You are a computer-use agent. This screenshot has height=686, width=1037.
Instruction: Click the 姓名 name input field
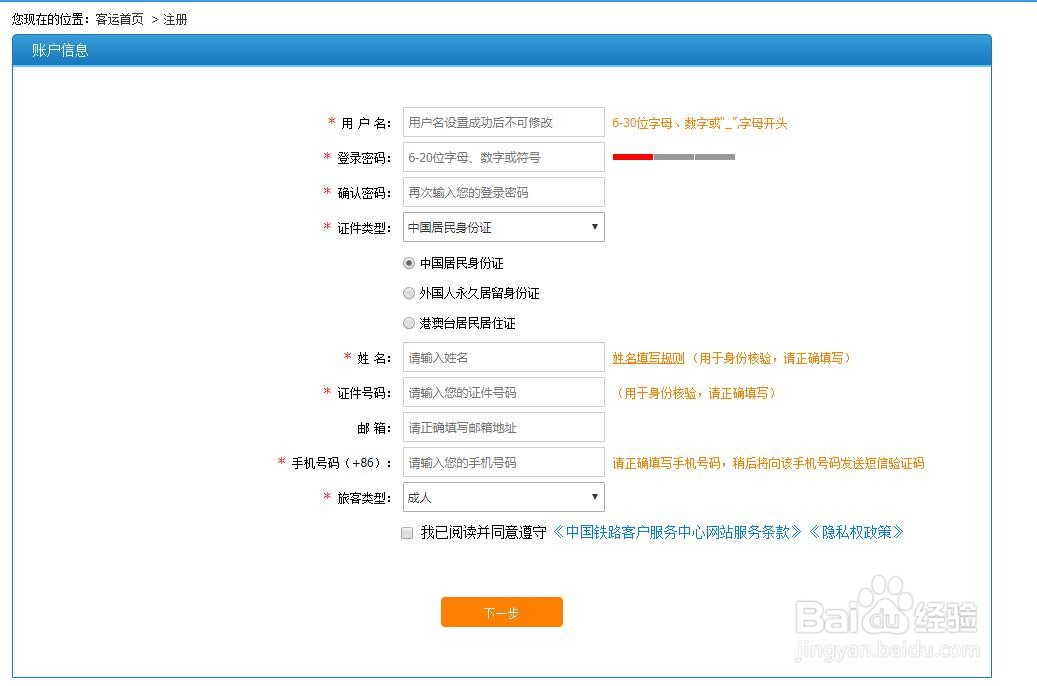pos(503,357)
